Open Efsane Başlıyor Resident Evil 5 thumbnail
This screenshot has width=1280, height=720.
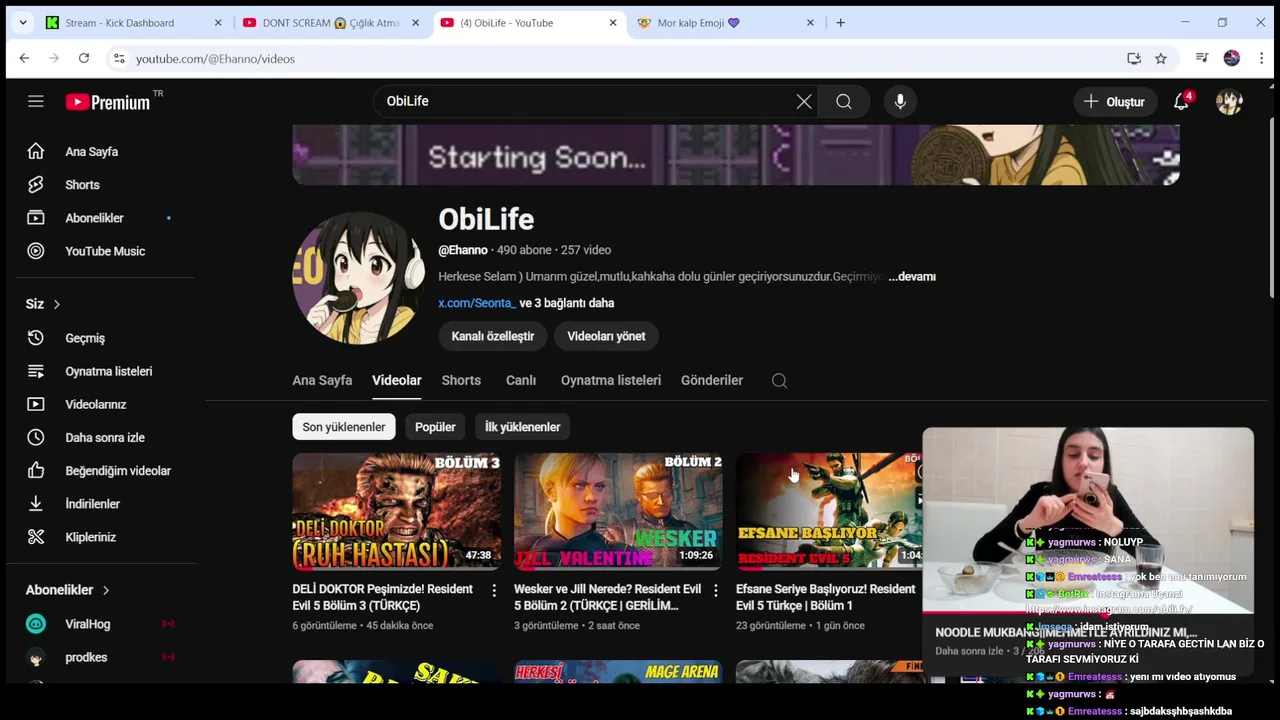pos(828,512)
